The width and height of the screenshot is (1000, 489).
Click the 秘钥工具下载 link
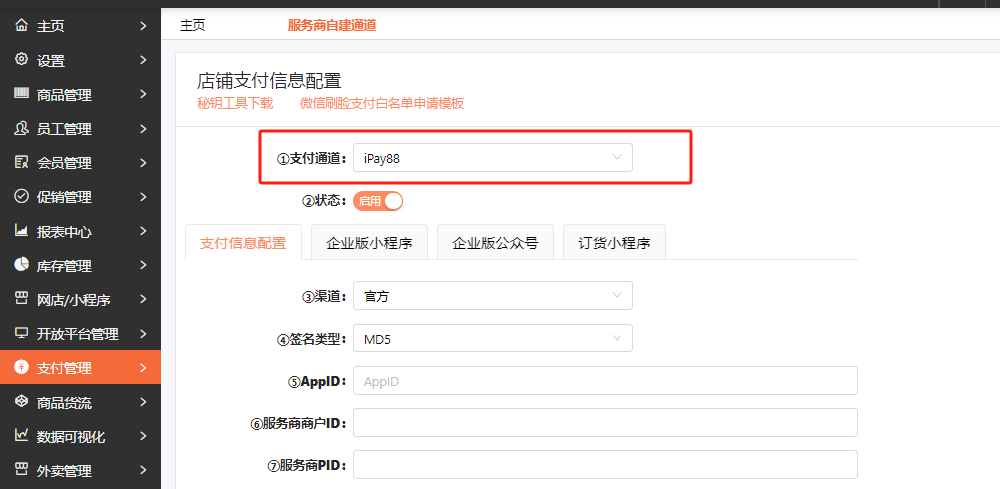coord(235,103)
